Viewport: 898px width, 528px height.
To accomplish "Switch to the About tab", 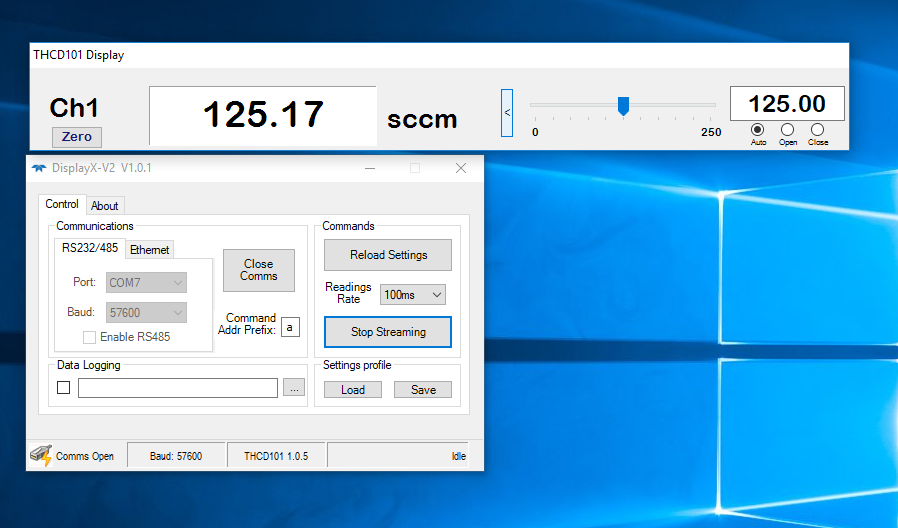I will tap(105, 206).
